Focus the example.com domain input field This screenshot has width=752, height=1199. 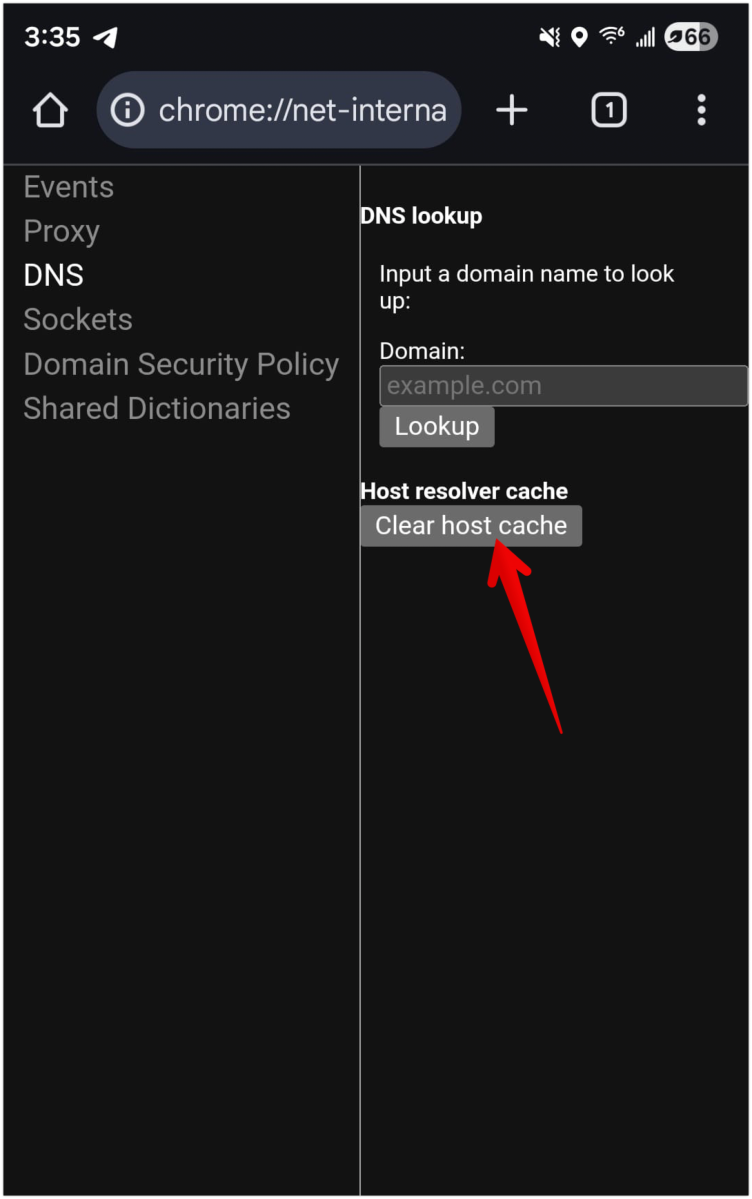click(563, 385)
